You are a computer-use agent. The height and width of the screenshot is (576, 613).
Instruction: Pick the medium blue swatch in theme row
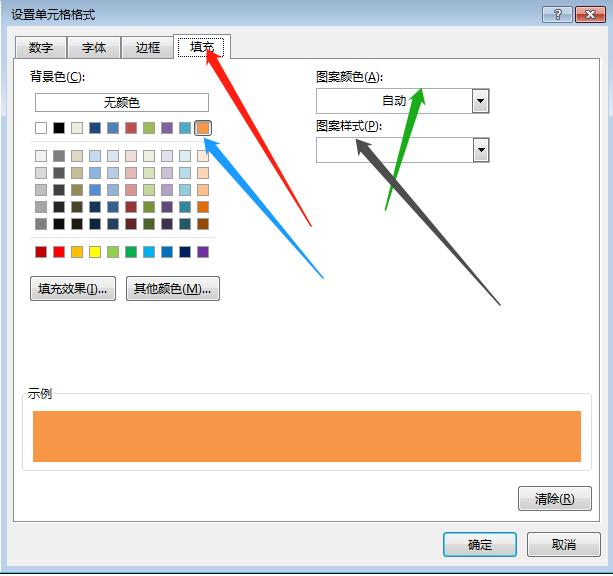[x=113, y=128]
